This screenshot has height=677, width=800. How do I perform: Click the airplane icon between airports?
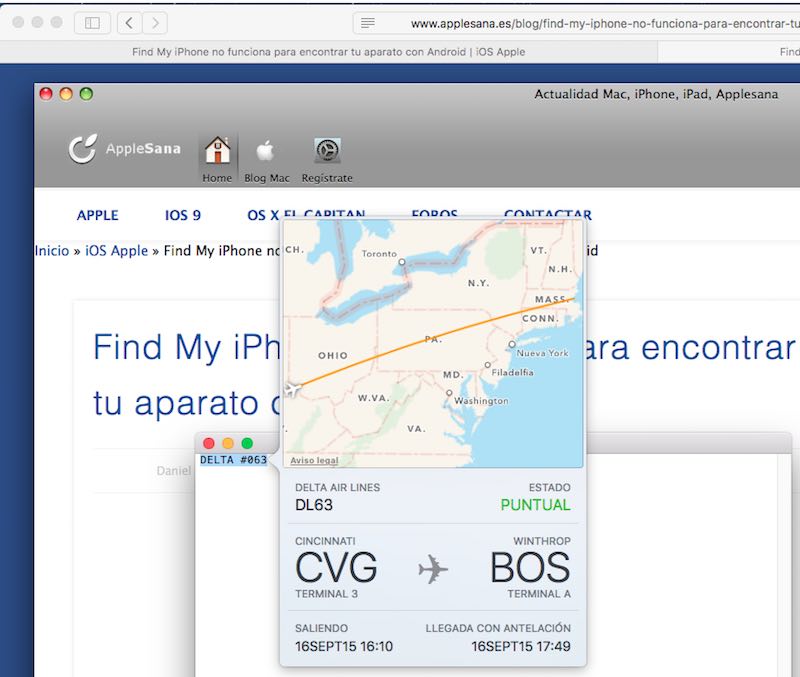(433, 569)
